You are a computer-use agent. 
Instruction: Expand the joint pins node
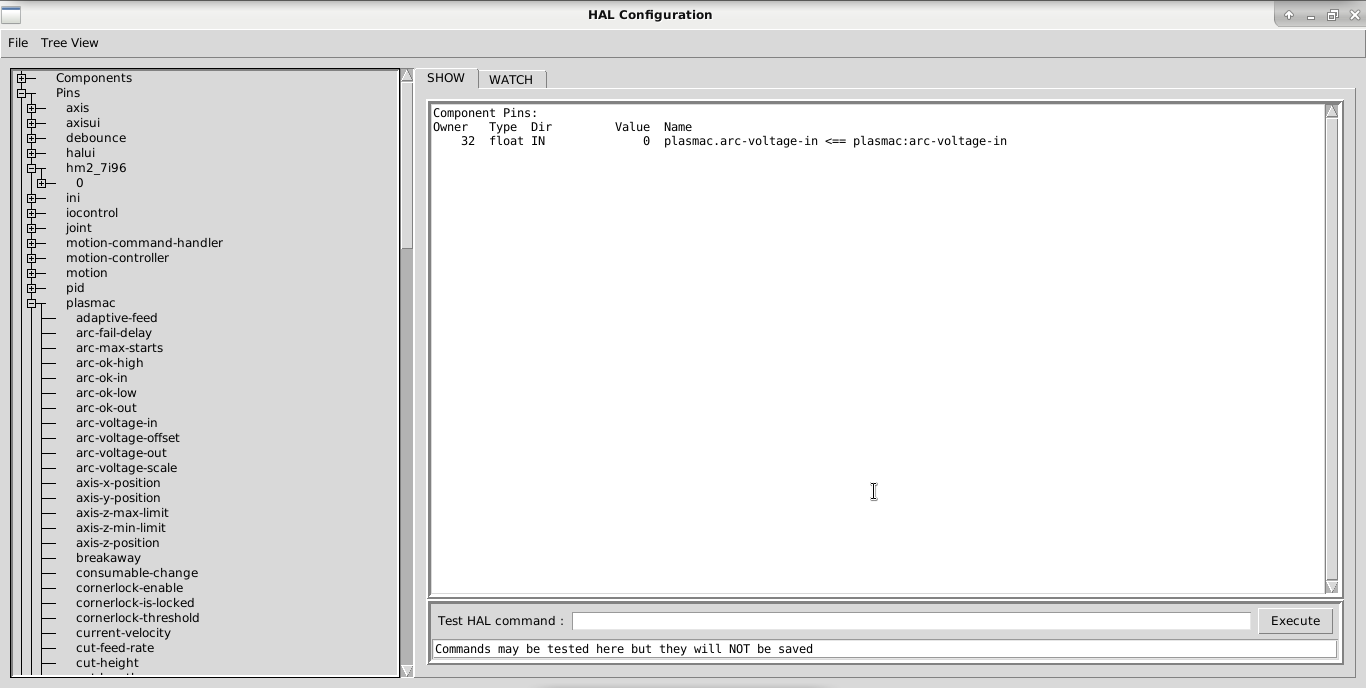pos(32,228)
